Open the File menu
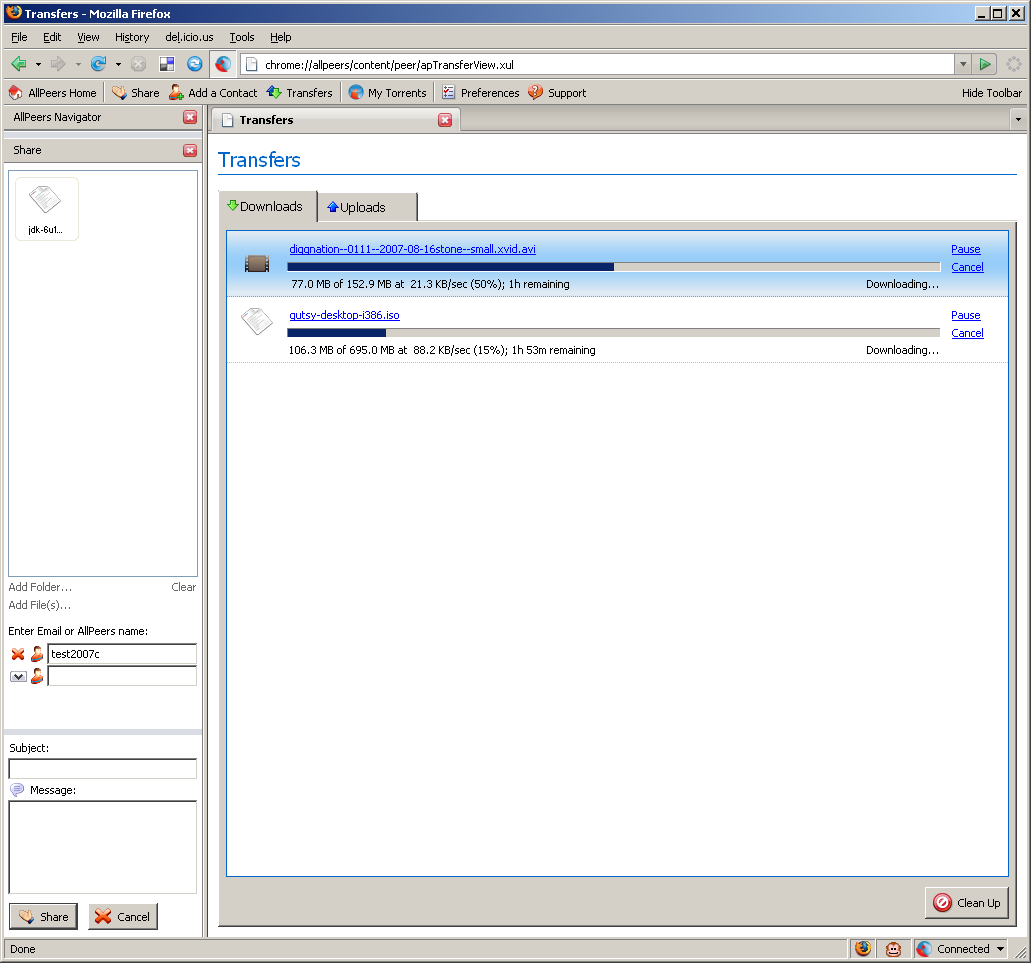 click(x=19, y=37)
